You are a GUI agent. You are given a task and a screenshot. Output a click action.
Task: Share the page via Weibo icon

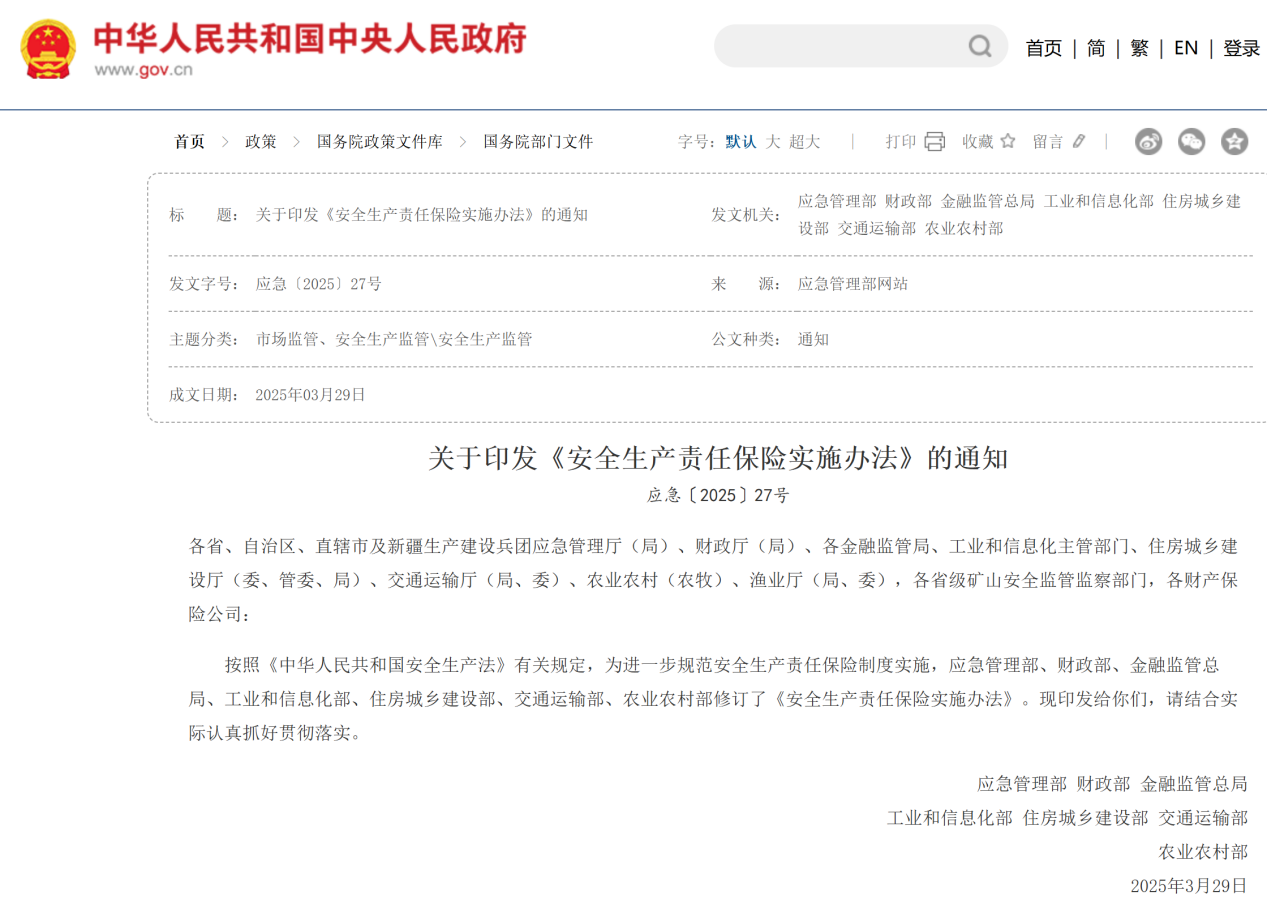1148,142
